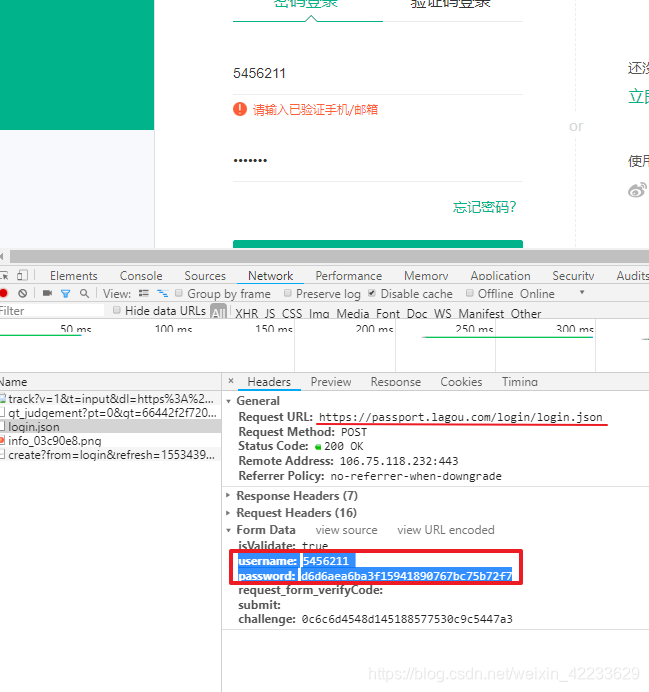Image resolution: width=649 pixels, height=692 pixels.
Task: Click the 忘记密码? forgot password link
Action: [484, 207]
